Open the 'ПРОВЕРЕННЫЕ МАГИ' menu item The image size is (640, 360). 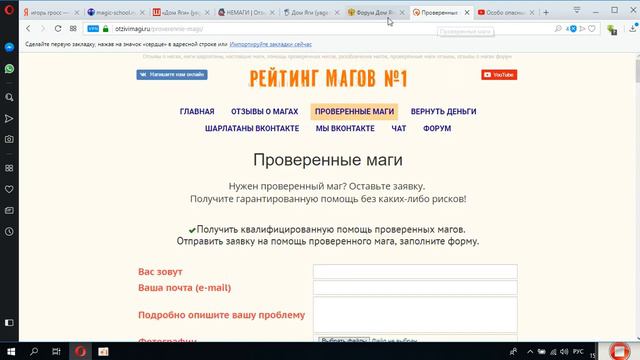pyautogui.click(x=354, y=111)
